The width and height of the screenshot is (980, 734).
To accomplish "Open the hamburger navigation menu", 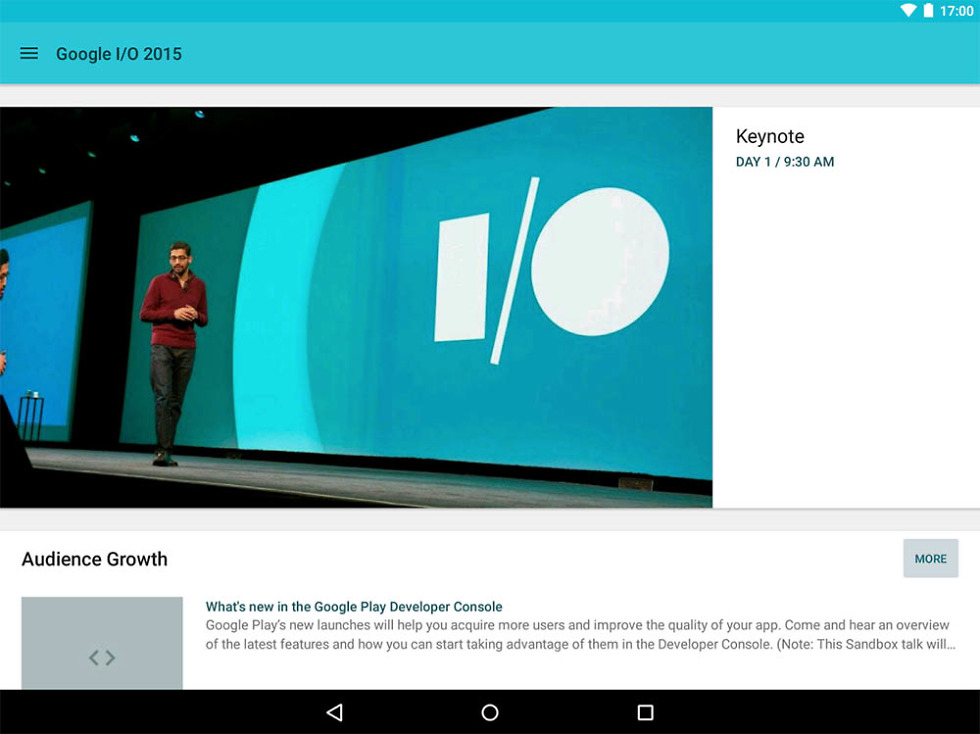I will [x=29, y=54].
